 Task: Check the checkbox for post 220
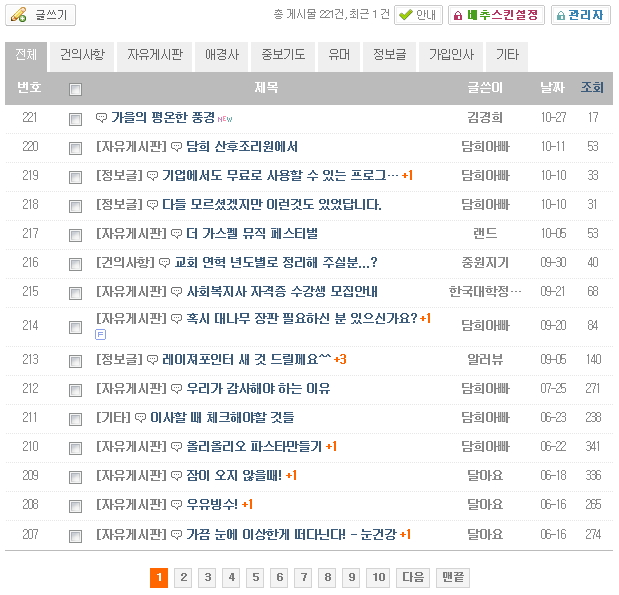75,148
